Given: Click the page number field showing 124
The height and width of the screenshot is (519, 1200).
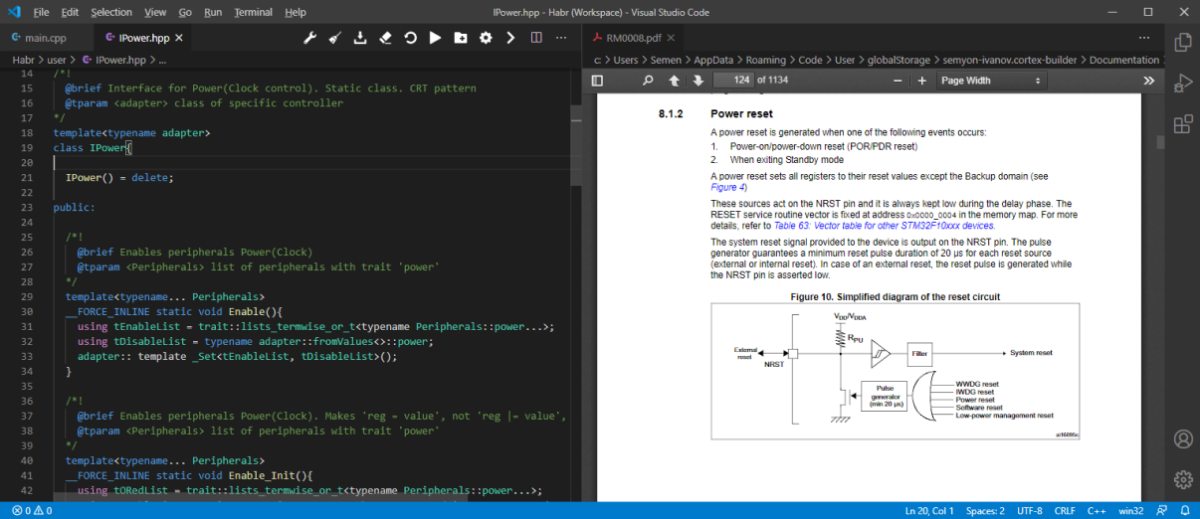Looking at the screenshot, I should point(735,80).
